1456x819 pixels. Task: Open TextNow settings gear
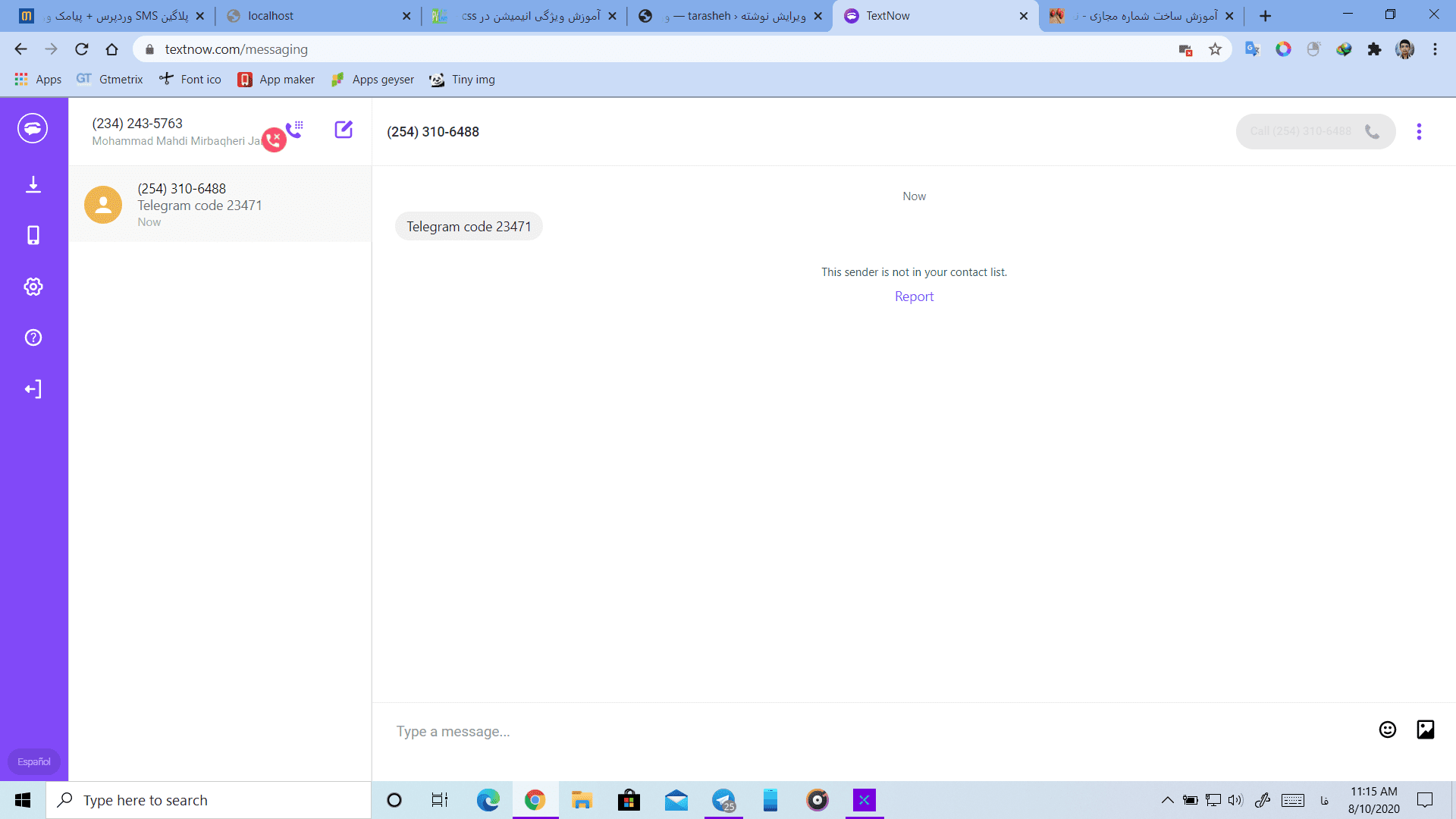click(x=33, y=287)
